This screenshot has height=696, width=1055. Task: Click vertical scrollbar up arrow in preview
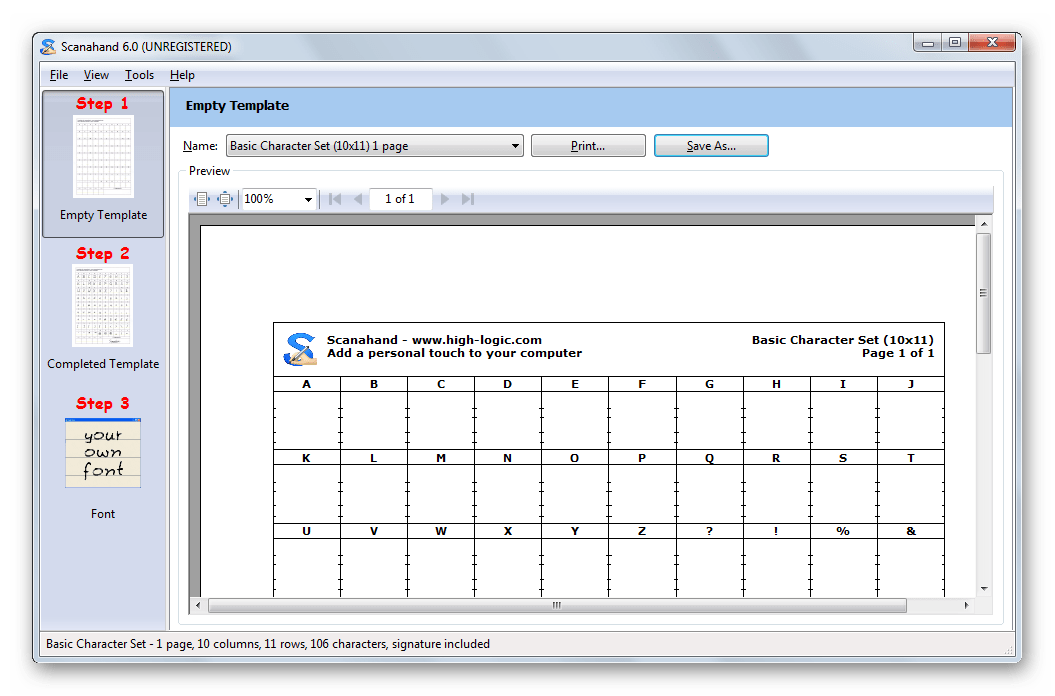(x=984, y=223)
